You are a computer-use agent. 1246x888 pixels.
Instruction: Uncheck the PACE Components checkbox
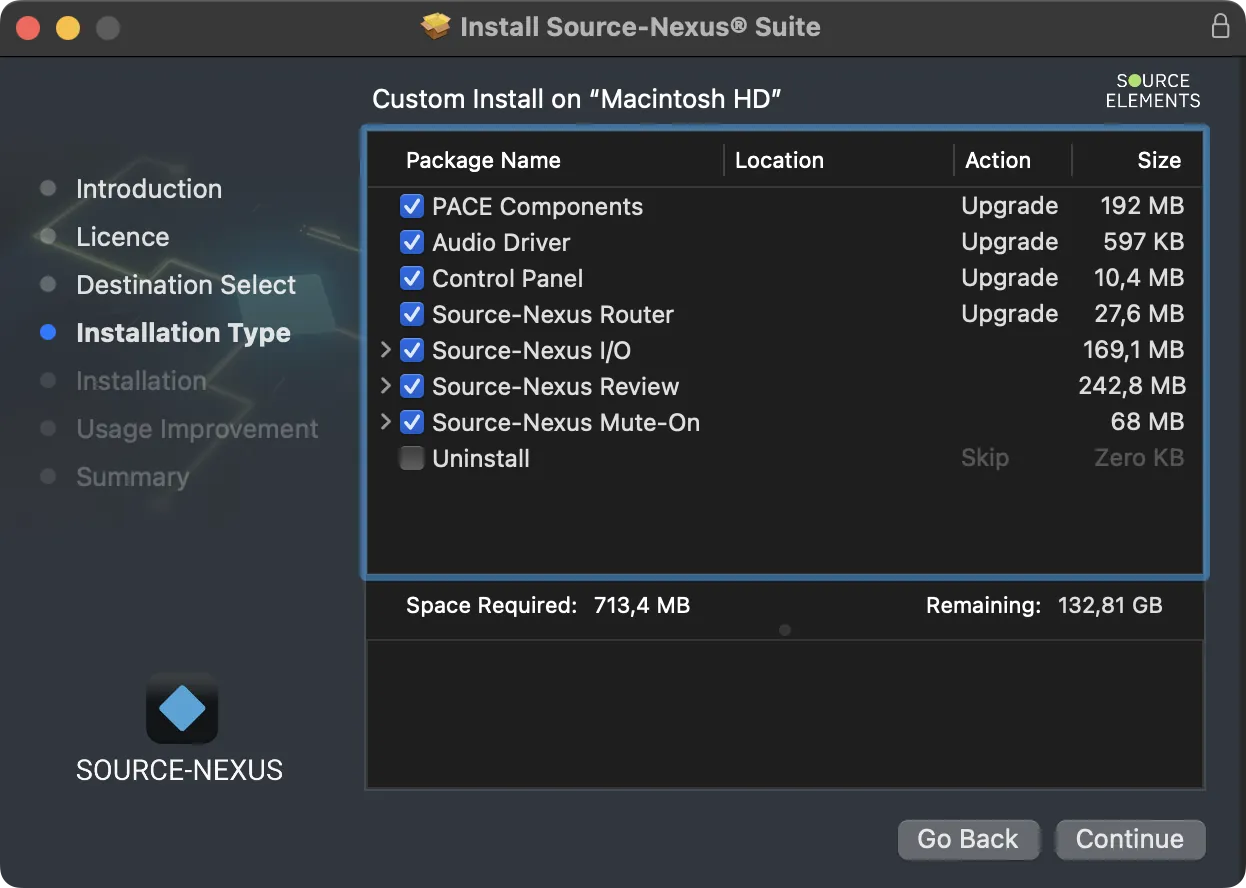(x=412, y=207)
